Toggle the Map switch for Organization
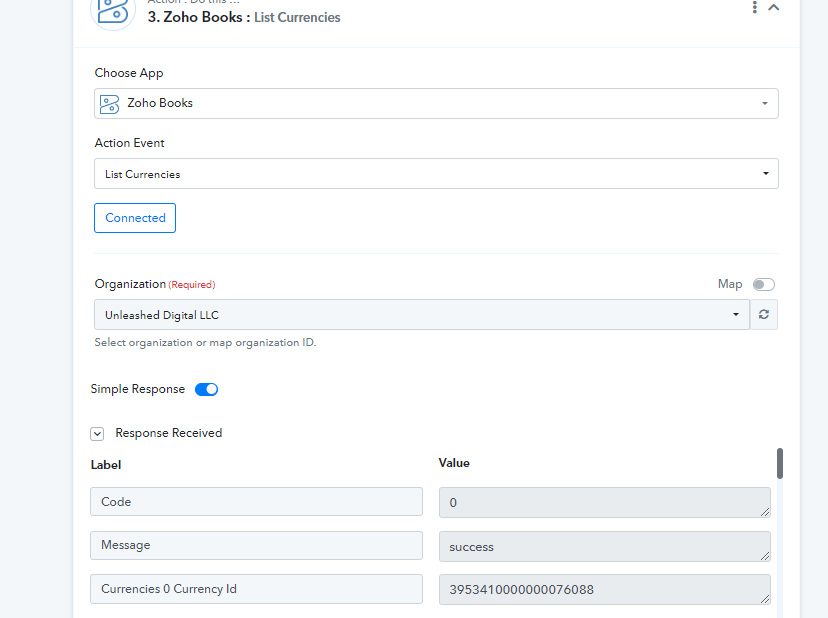 click(x=764, y=285)
